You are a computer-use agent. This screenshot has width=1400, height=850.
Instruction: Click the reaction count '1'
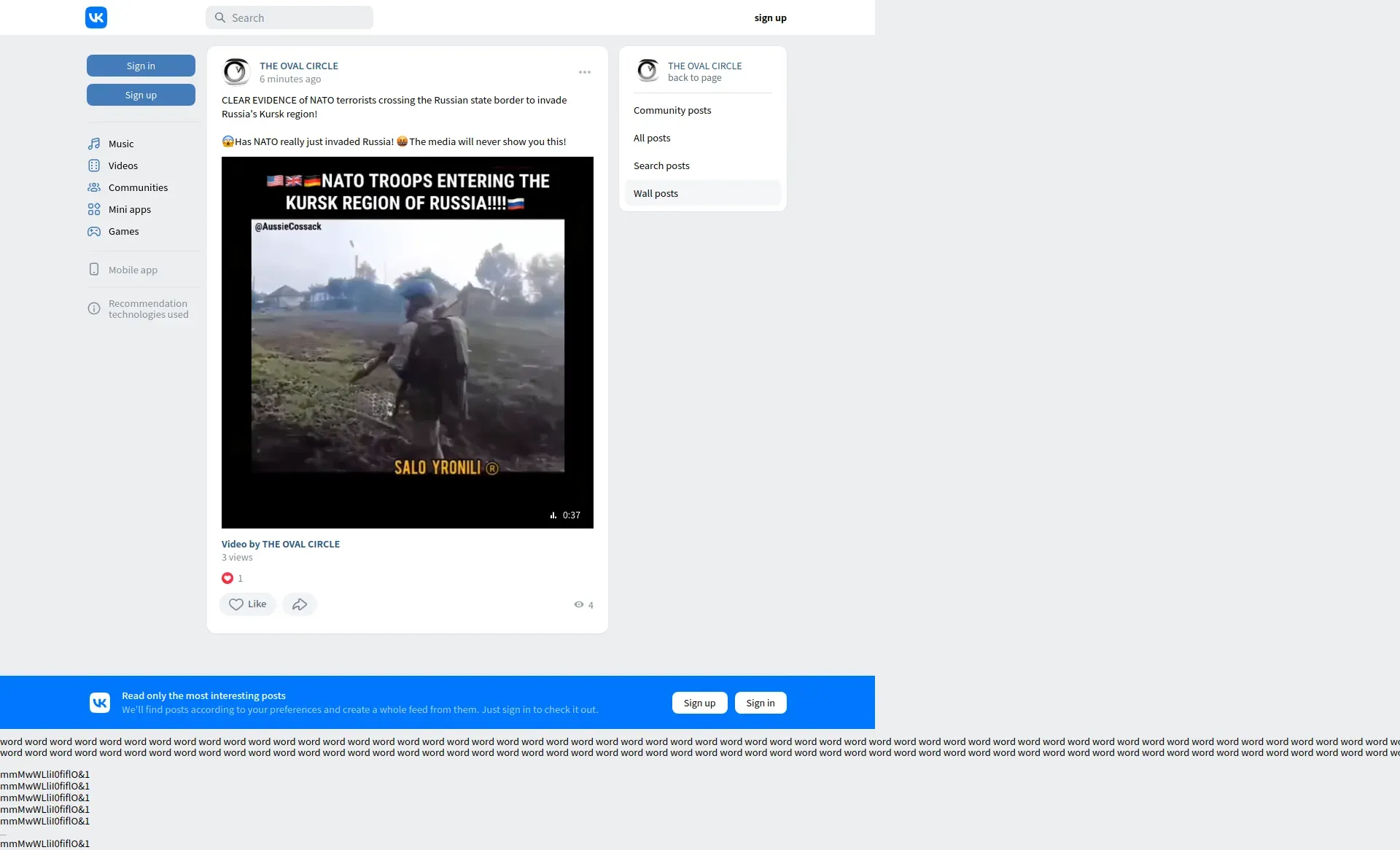[x=240, y=578]
